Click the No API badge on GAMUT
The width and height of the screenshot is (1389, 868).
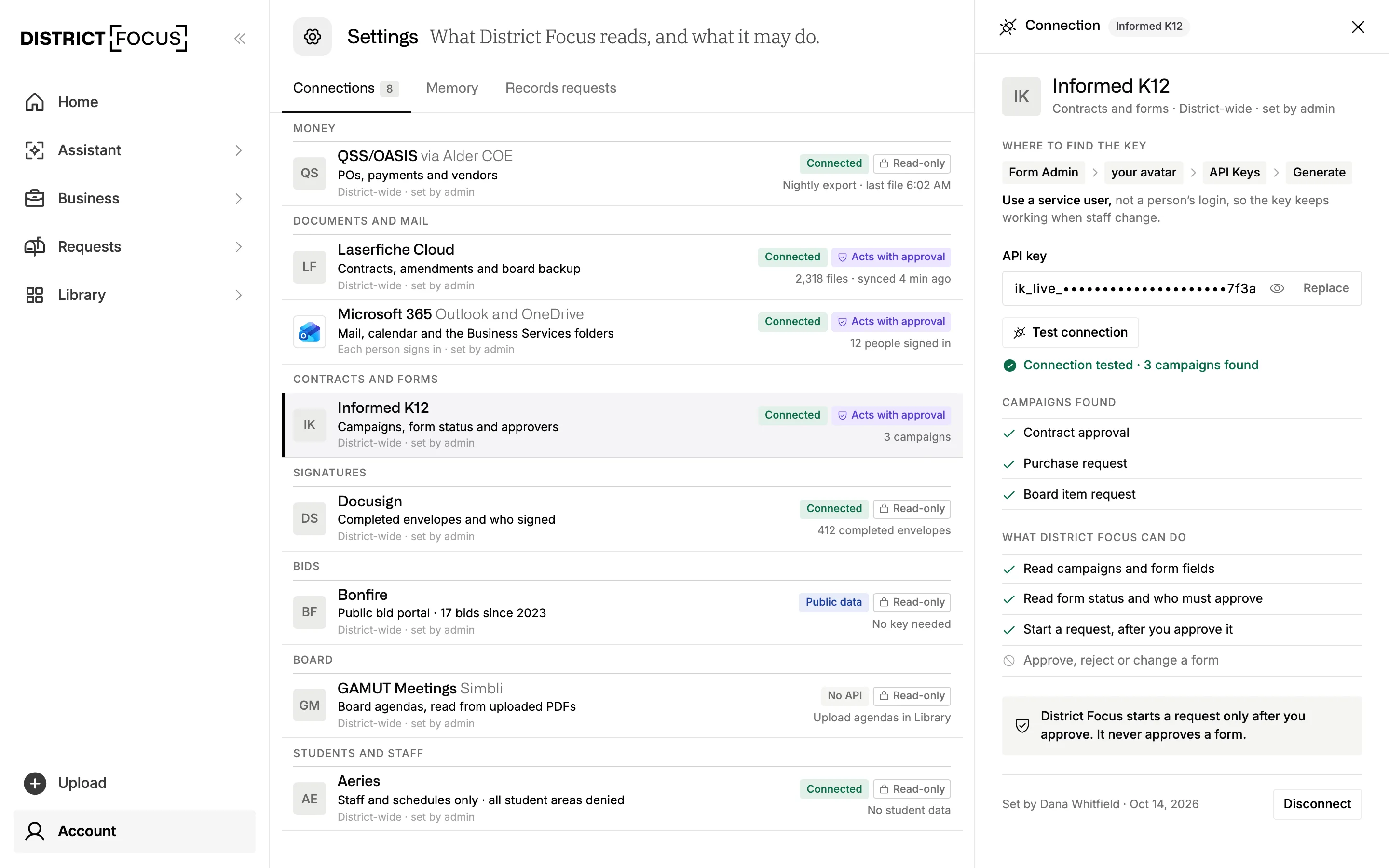pos(844,696)
